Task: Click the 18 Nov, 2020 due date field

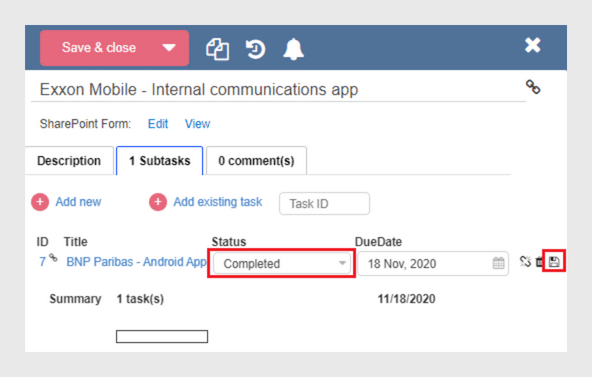Action: pos(433,263)
